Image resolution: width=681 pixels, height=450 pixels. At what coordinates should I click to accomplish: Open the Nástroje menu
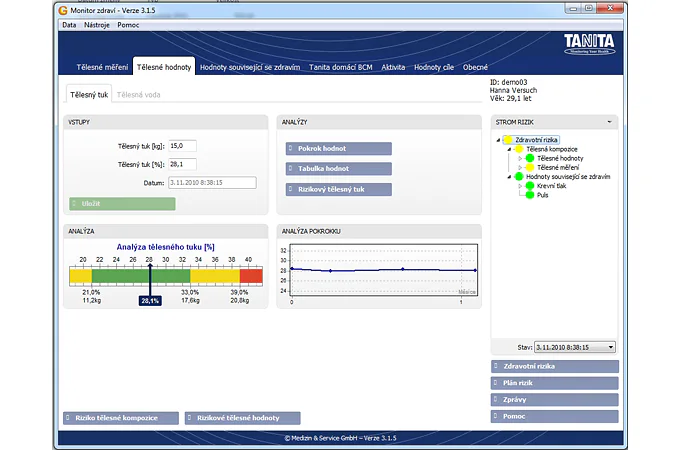(x=97, y=23)
